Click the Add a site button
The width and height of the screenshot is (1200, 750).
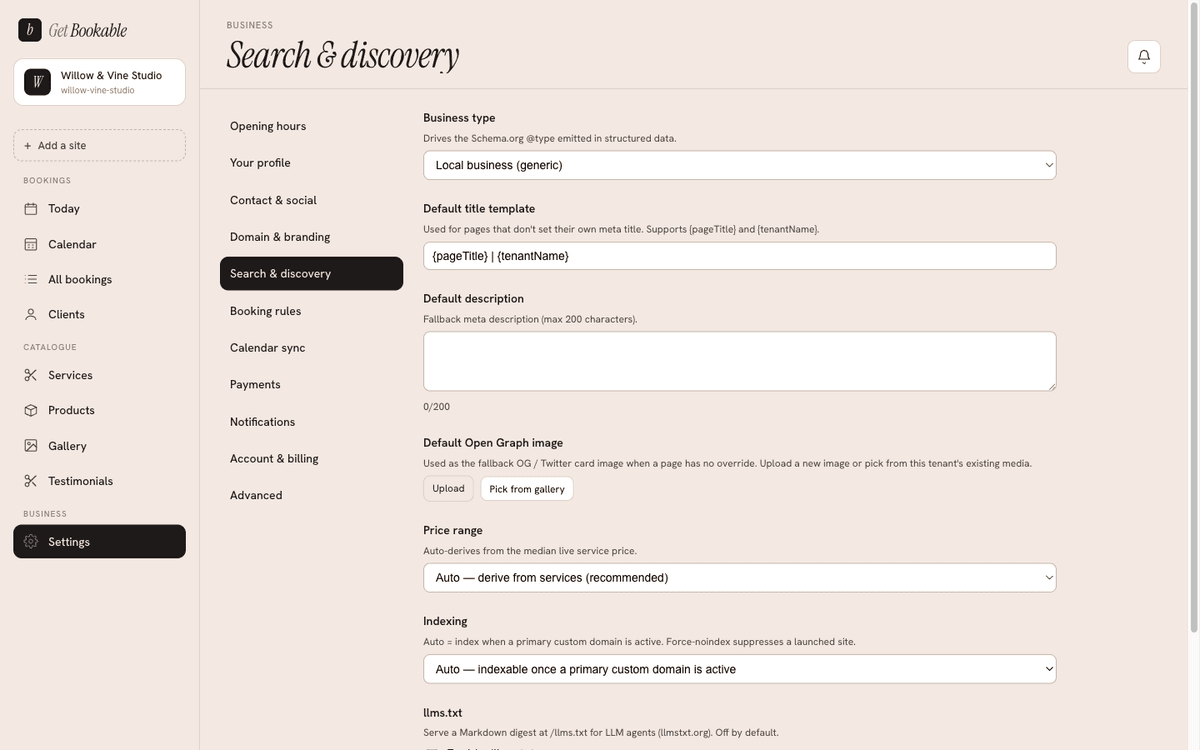[99, 145]
